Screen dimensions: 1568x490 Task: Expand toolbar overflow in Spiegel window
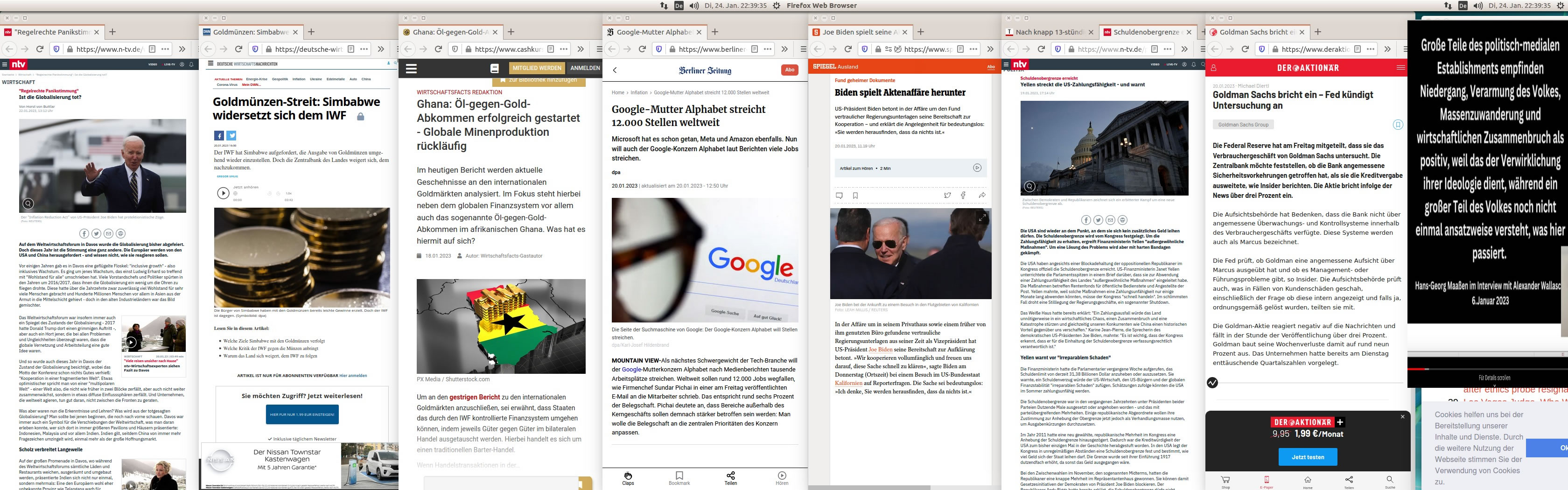click(x=990, y=49)
